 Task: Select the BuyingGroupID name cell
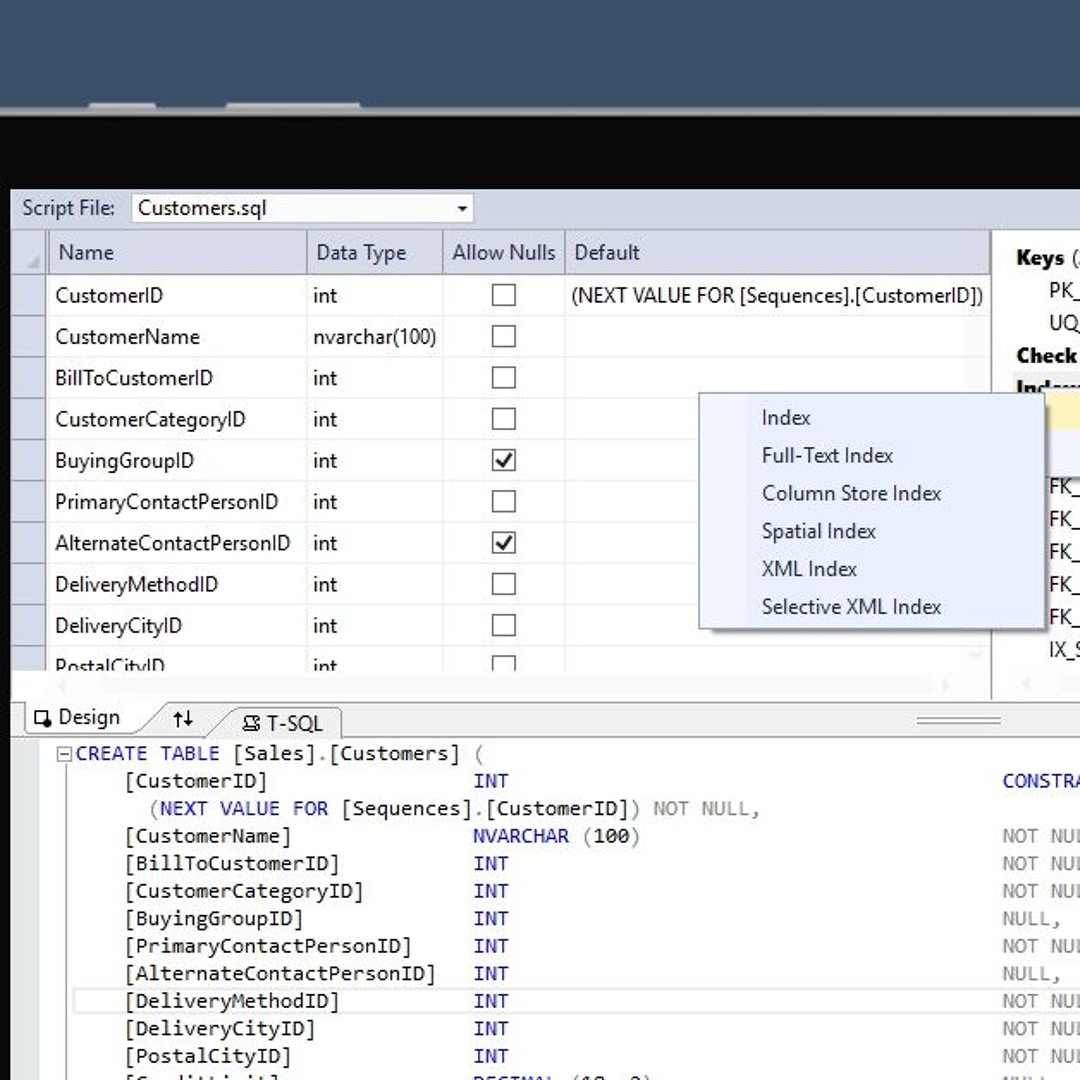point(177,461)
